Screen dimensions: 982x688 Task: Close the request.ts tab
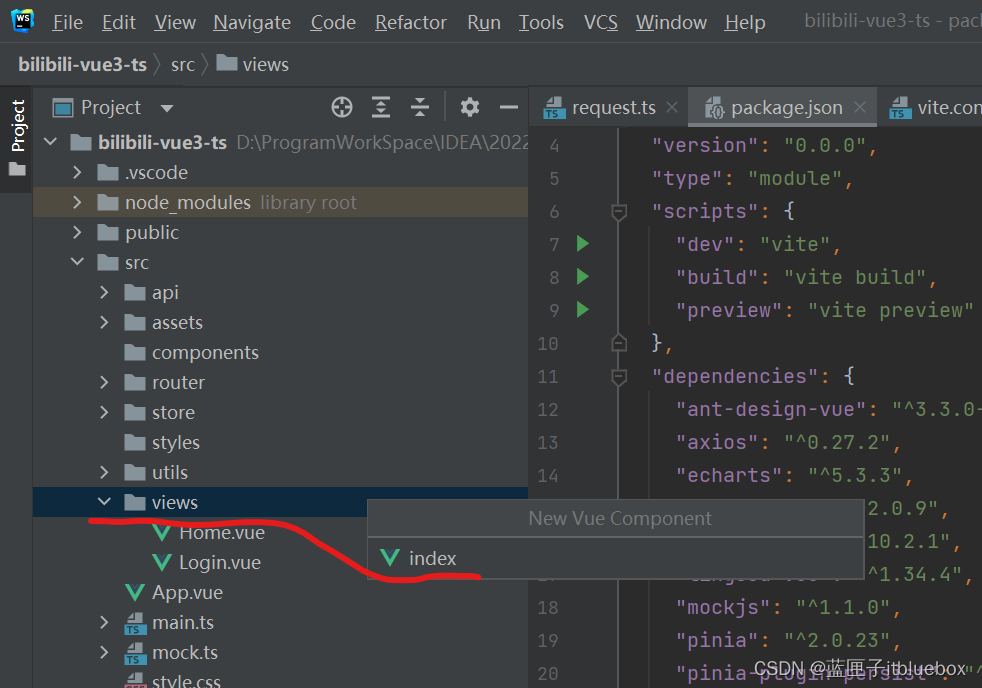click(672, 107)
